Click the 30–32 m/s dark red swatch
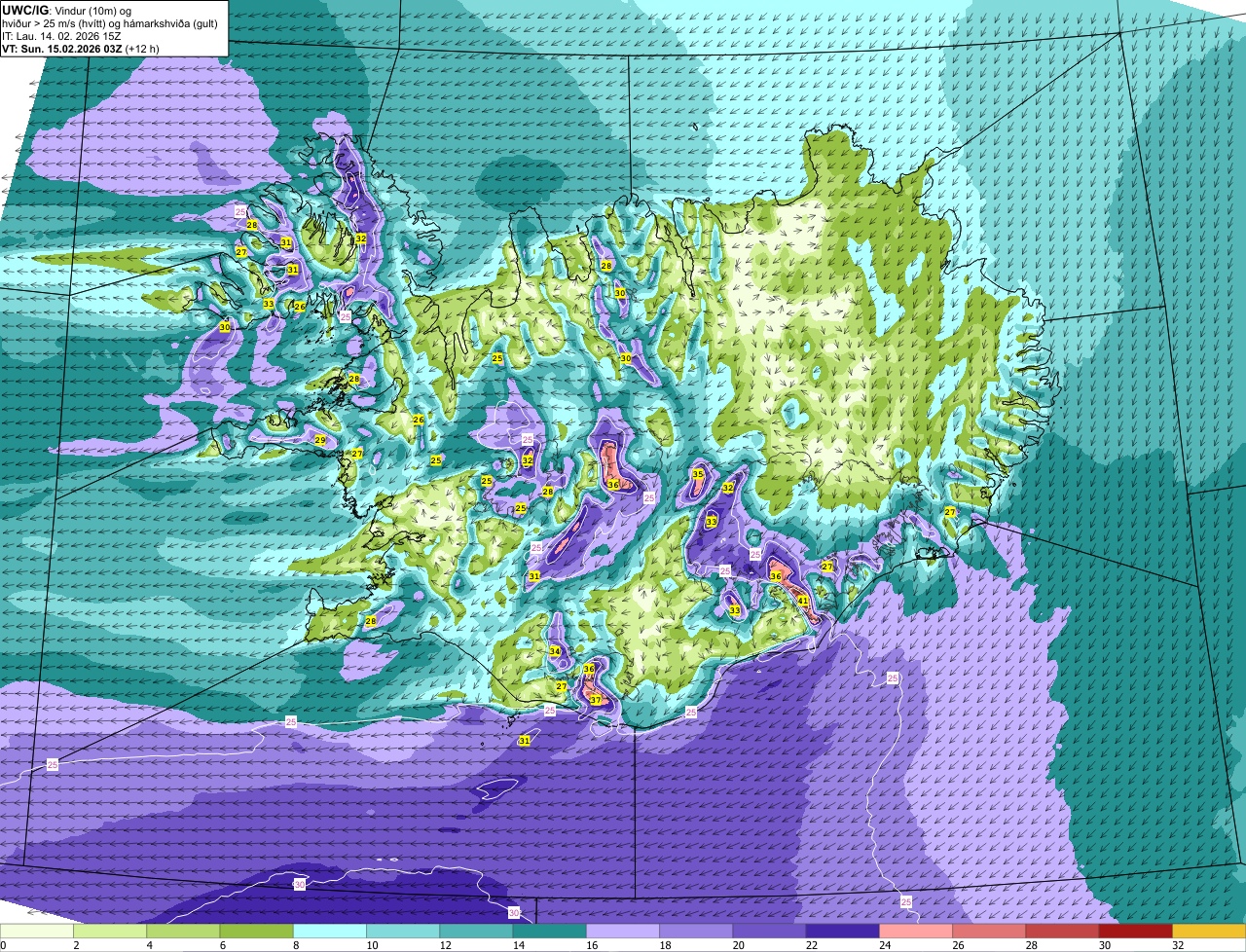Image resolution: width=1246 pixels, height=952 pixels. [1135, 931]
